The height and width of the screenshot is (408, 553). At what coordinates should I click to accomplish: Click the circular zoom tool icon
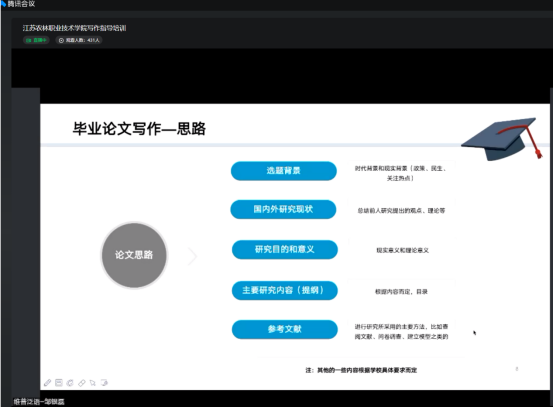(x=70, y=383)
